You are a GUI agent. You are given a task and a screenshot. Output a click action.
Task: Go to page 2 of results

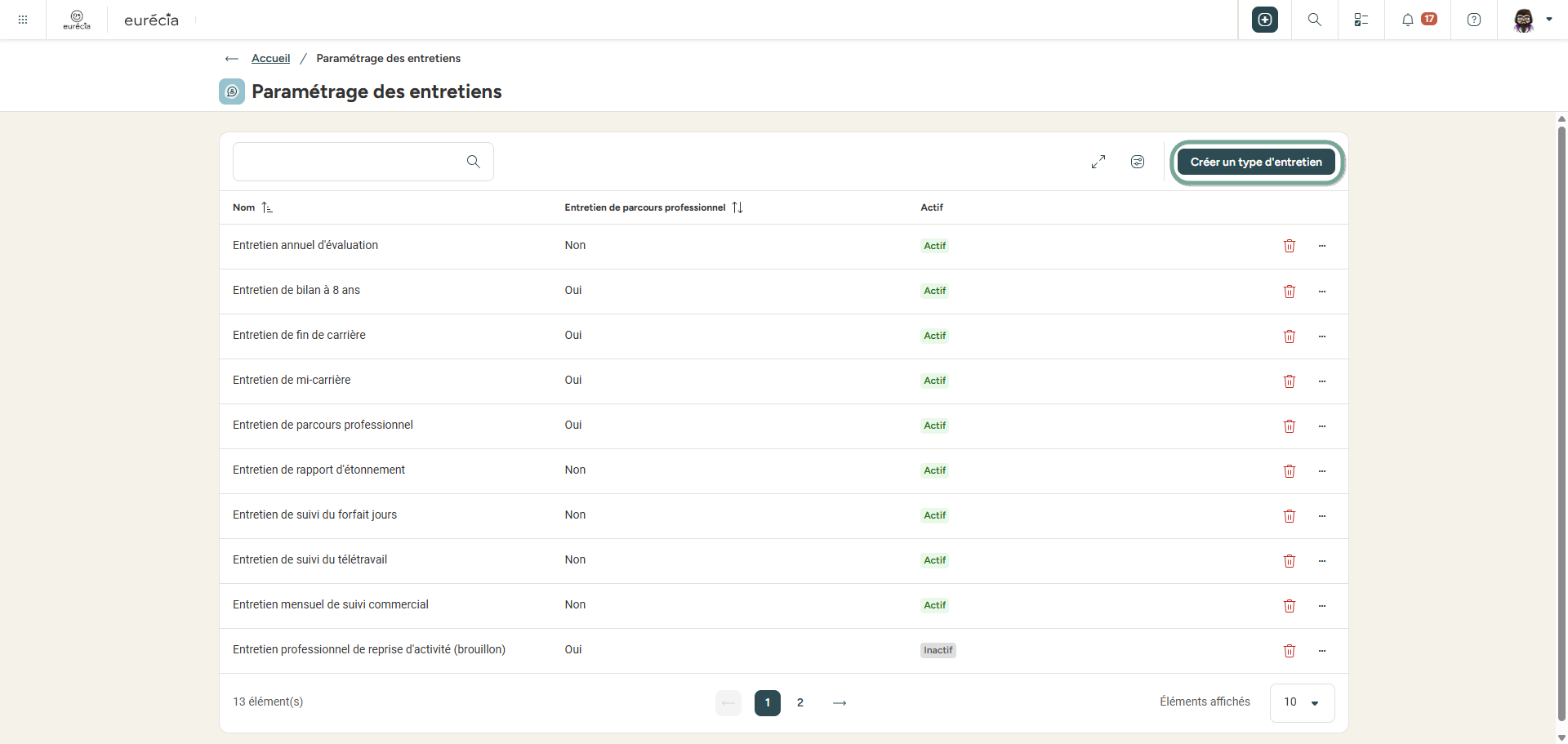(800, 702)
